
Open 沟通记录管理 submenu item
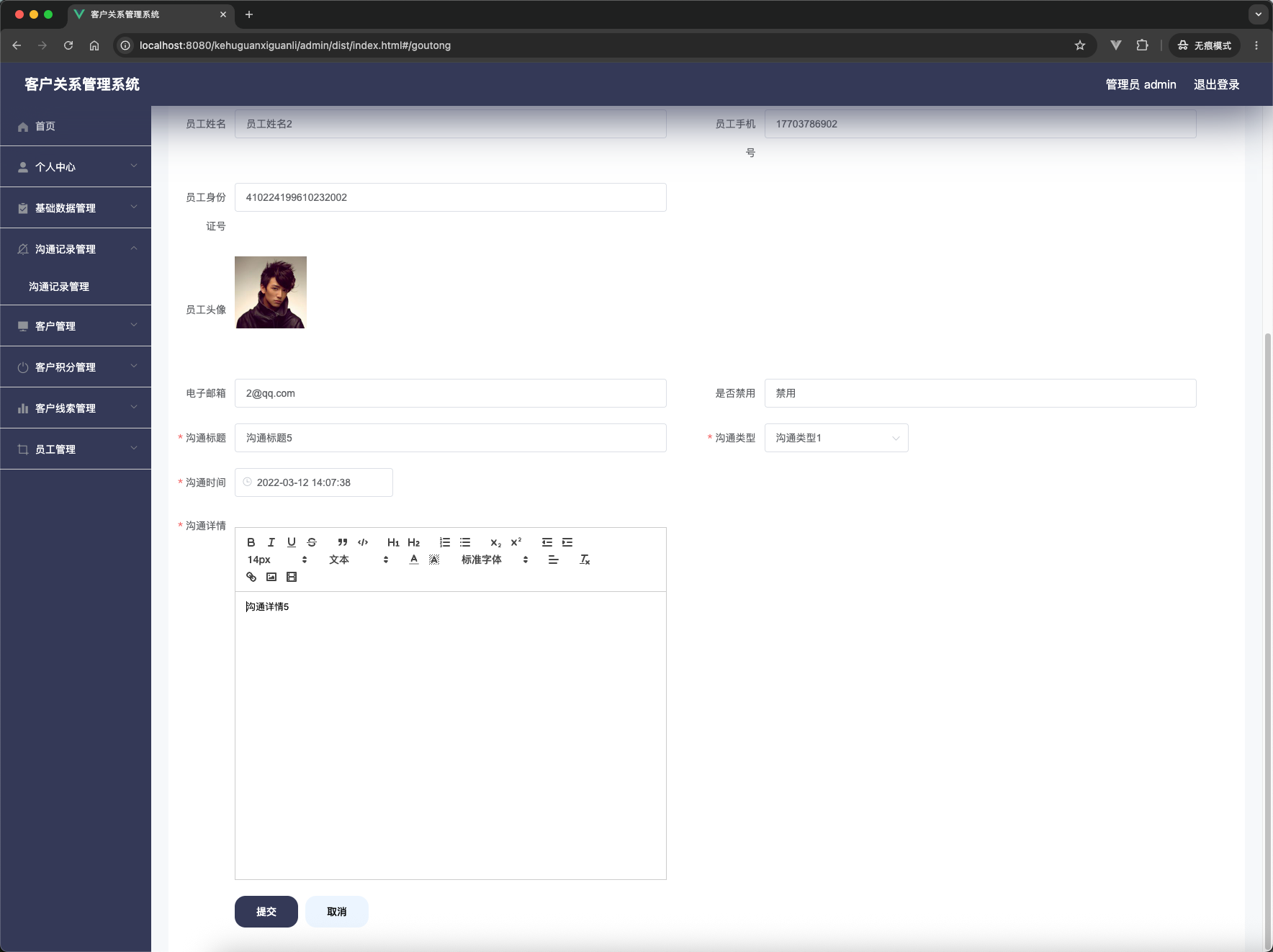76,287
